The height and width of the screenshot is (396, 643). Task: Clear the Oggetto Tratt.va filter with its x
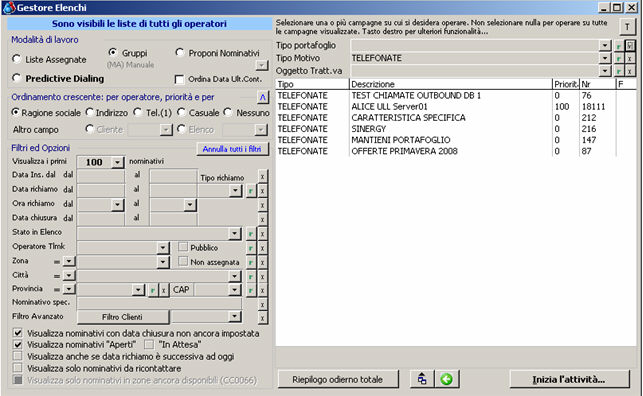pos(629,71)
